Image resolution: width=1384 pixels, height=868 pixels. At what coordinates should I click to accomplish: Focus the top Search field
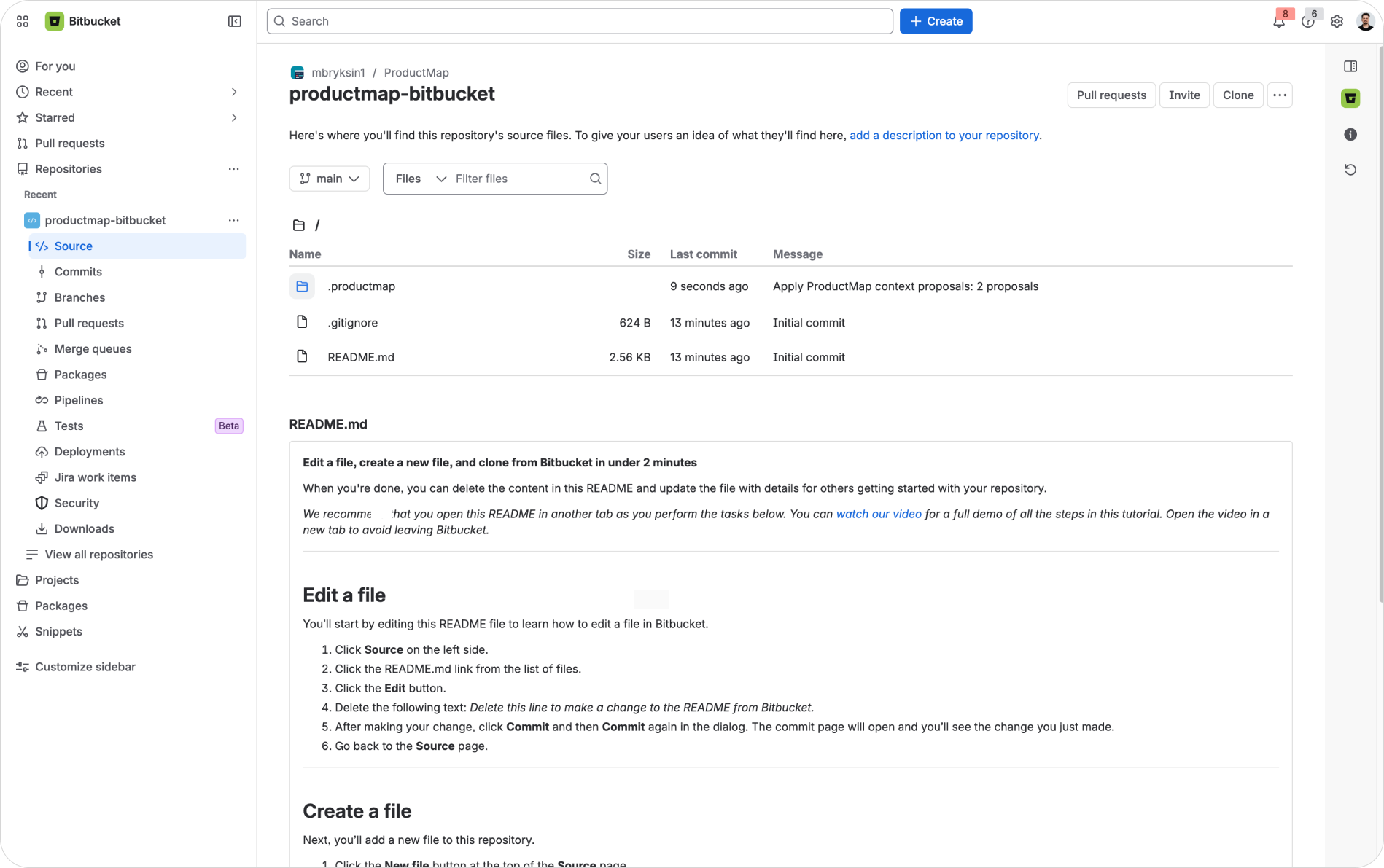click(x=580, y=21)
